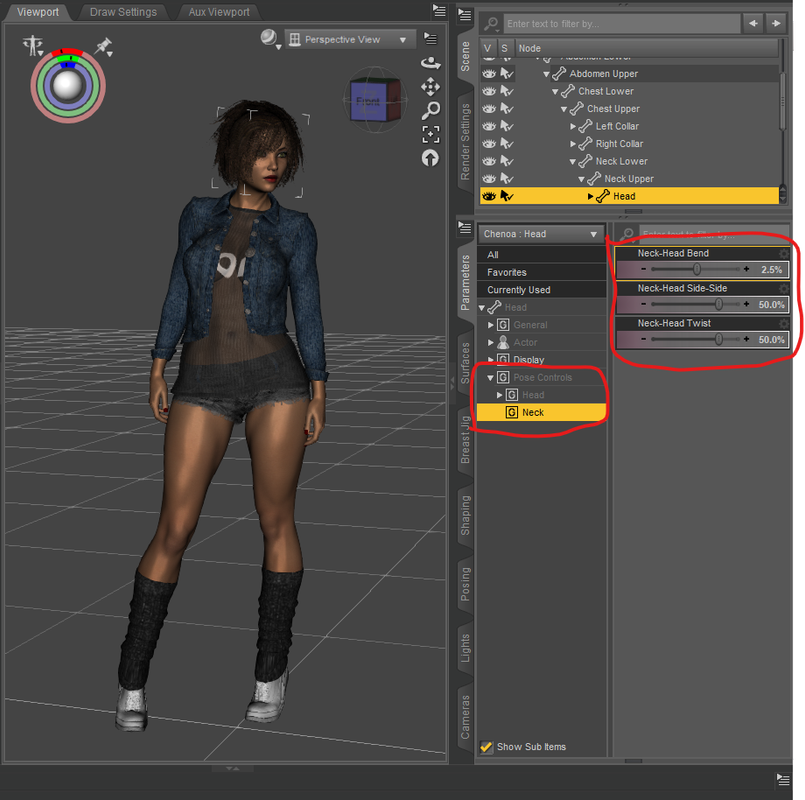Click the Neck-Head Bend settings gear

[x=783, y=253]
